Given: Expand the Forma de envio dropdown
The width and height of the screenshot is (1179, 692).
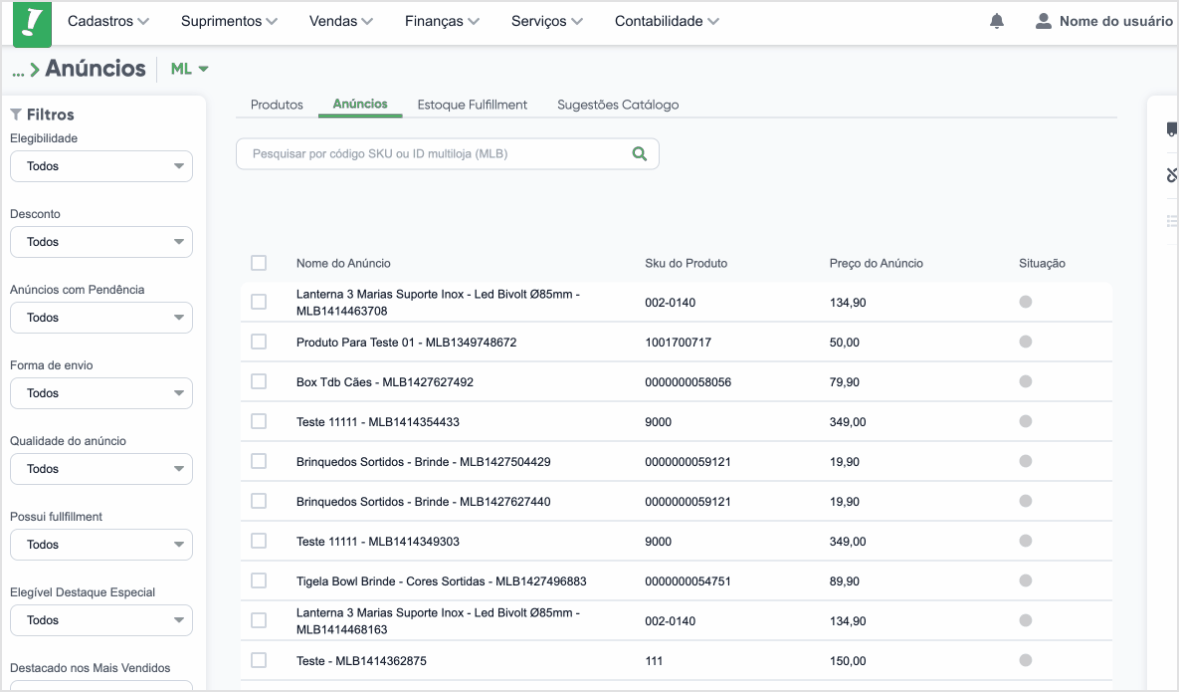Looking at the screenshot, I should point(102,393).
